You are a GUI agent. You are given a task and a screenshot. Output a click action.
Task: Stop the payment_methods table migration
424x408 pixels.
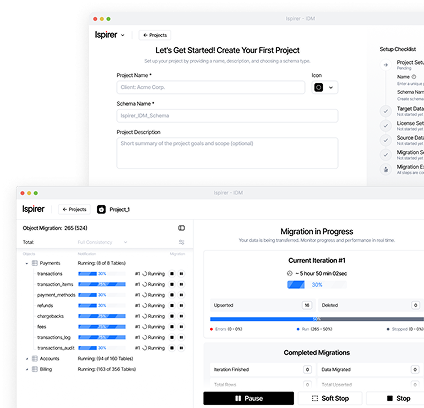coord(172,295)
